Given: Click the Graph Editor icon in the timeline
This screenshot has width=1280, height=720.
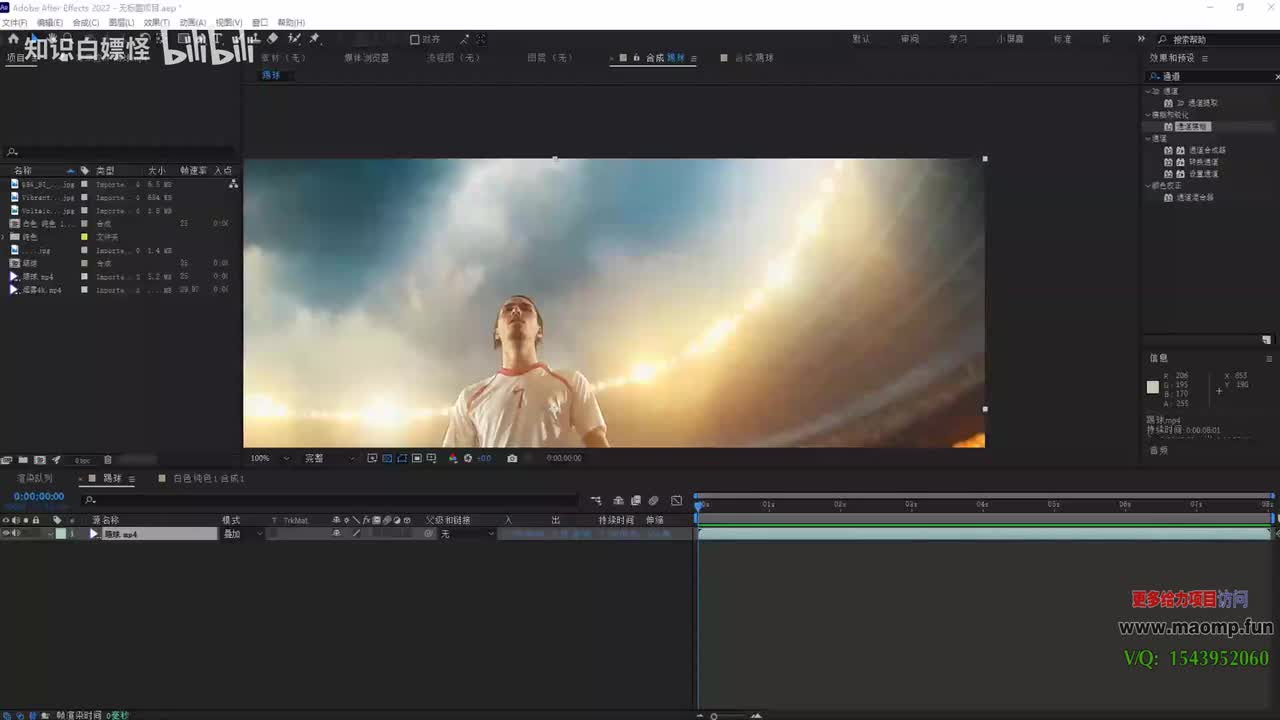Looking at the screenshot, I should coord(677,501).
